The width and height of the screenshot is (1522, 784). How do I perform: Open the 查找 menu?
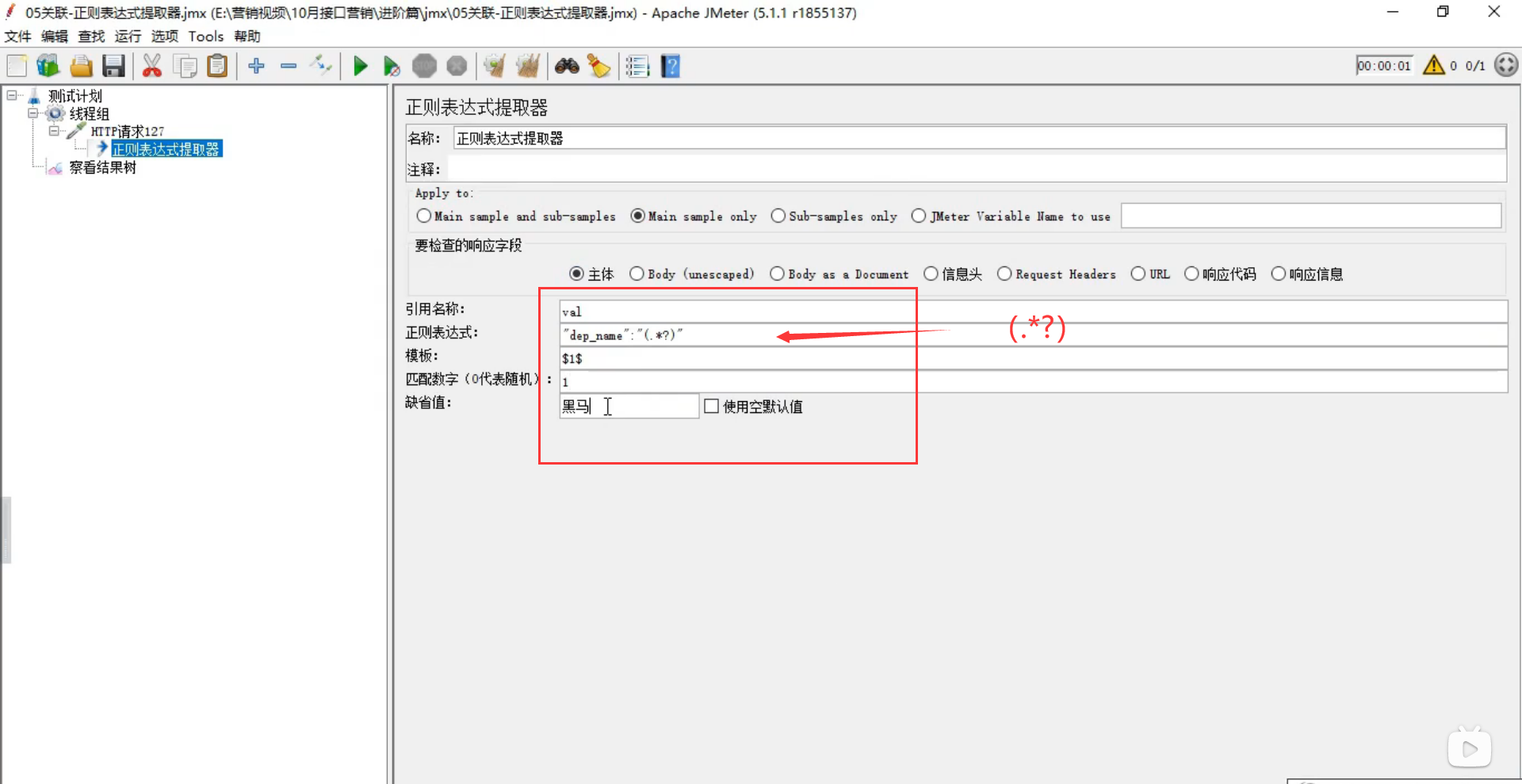tap(91, 36)
